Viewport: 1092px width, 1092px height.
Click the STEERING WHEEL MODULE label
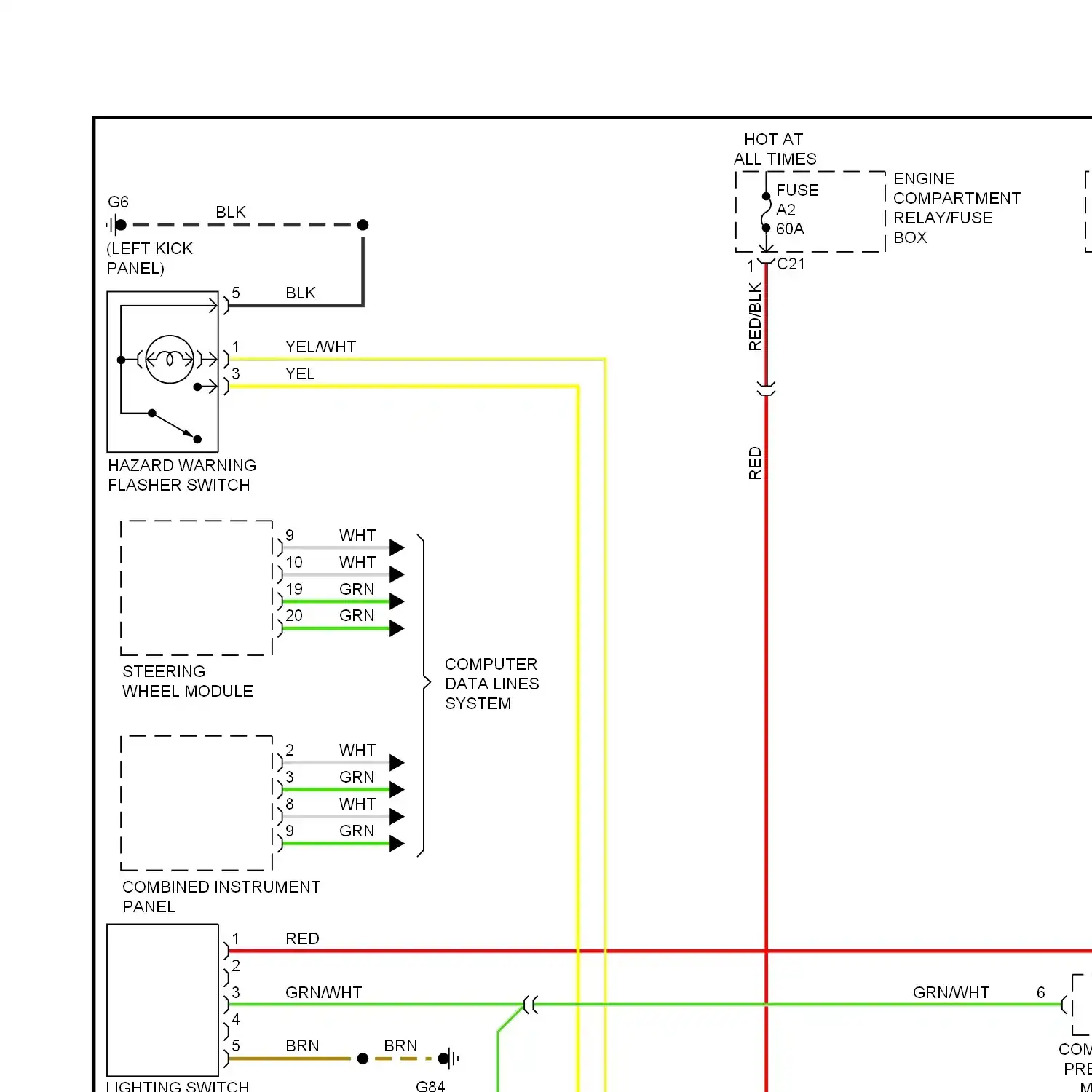click(188, 681)
